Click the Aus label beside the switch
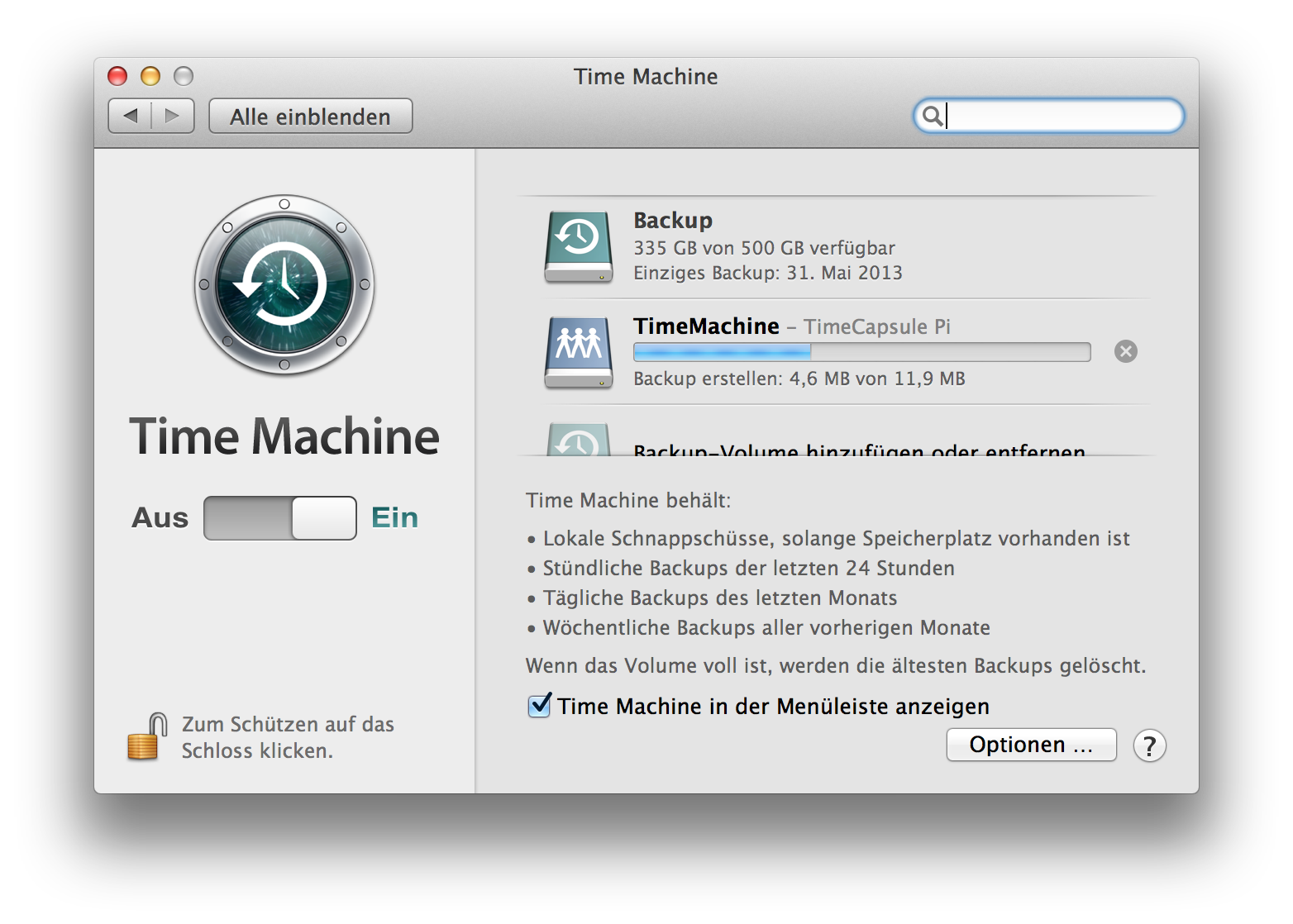Viewport: 1293px width, 924px height. click(160, 517)
